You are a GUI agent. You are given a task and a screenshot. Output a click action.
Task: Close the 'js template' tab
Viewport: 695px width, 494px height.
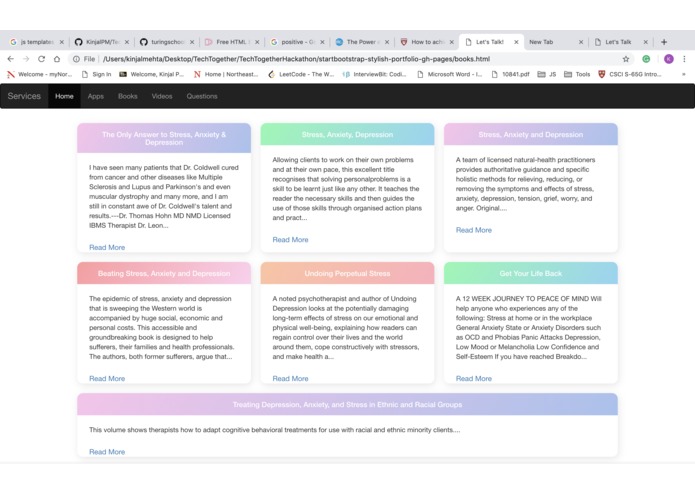(x=62, y=42)
